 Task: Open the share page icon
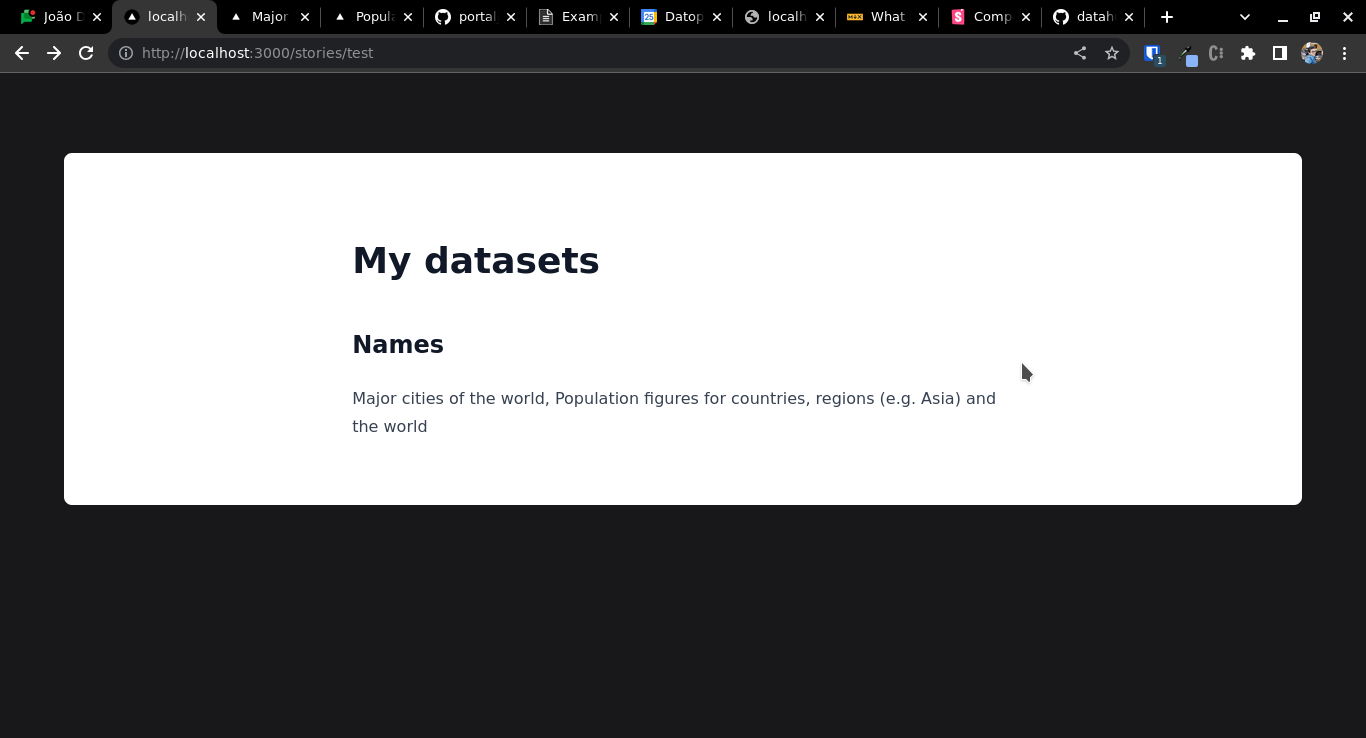click(x=1080, y=53)
